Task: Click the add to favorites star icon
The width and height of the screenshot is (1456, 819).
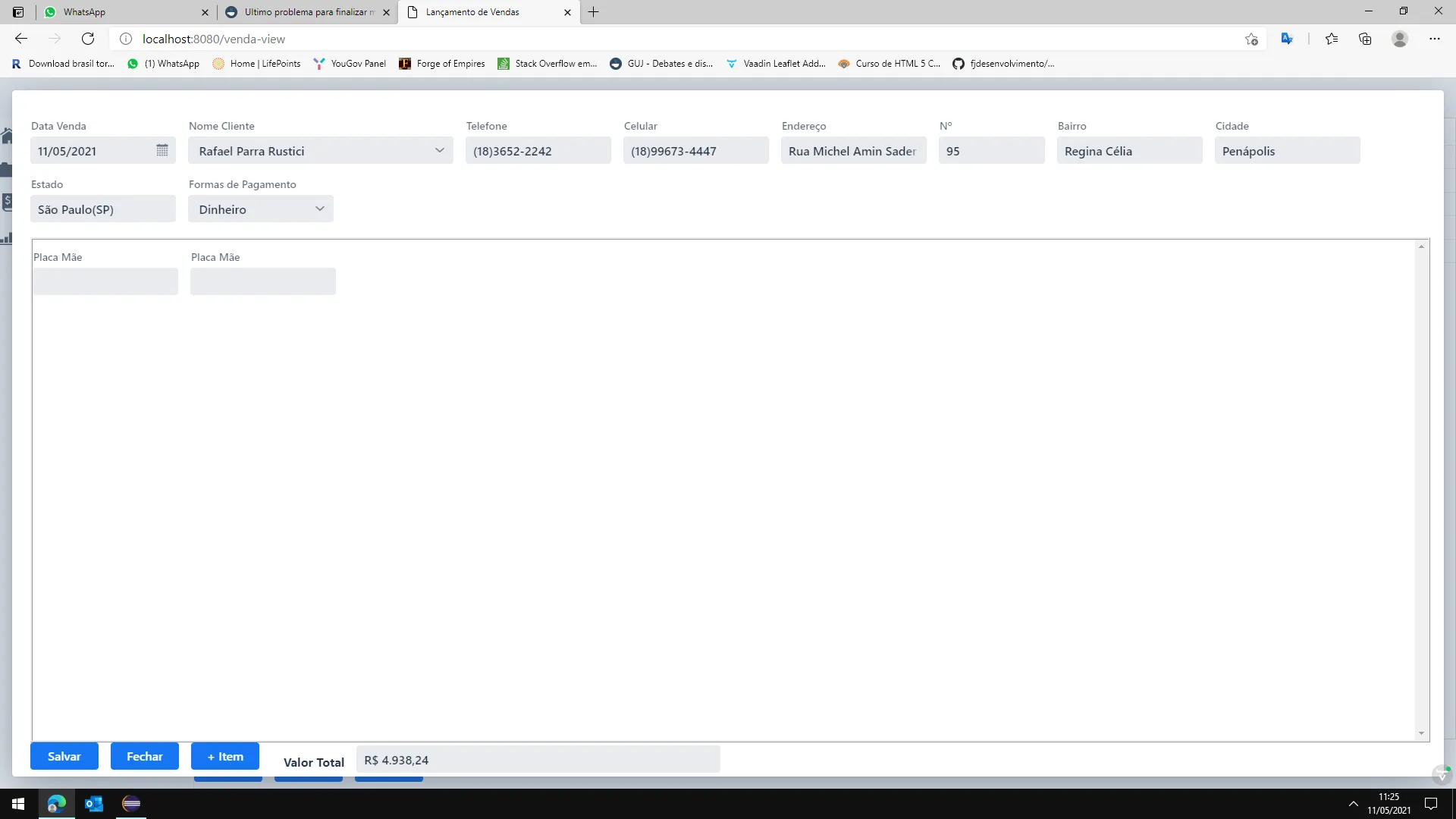Action: 1251,39
